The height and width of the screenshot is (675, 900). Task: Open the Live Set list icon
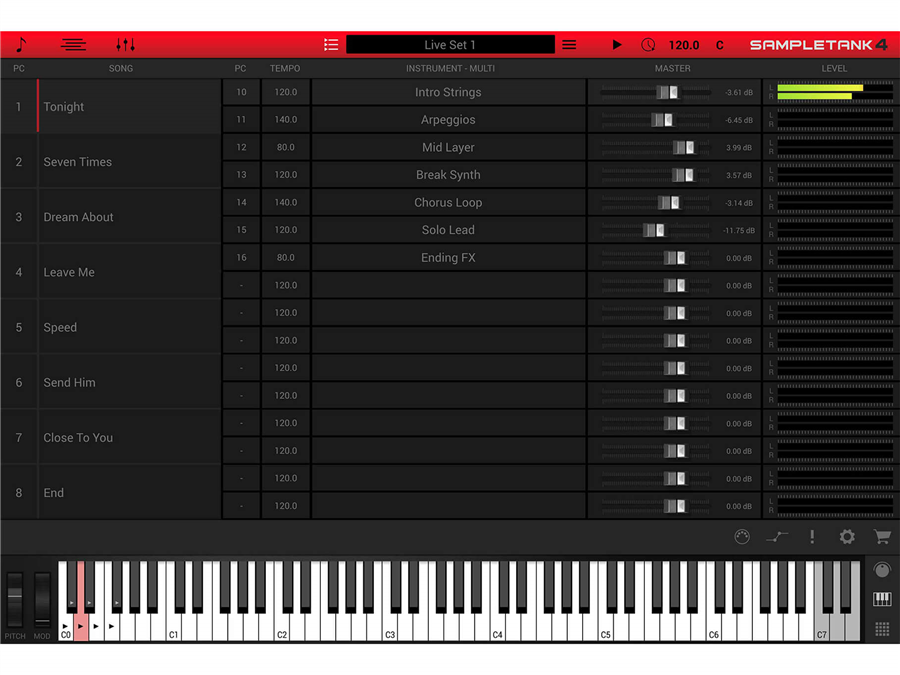tap(331, 45)
